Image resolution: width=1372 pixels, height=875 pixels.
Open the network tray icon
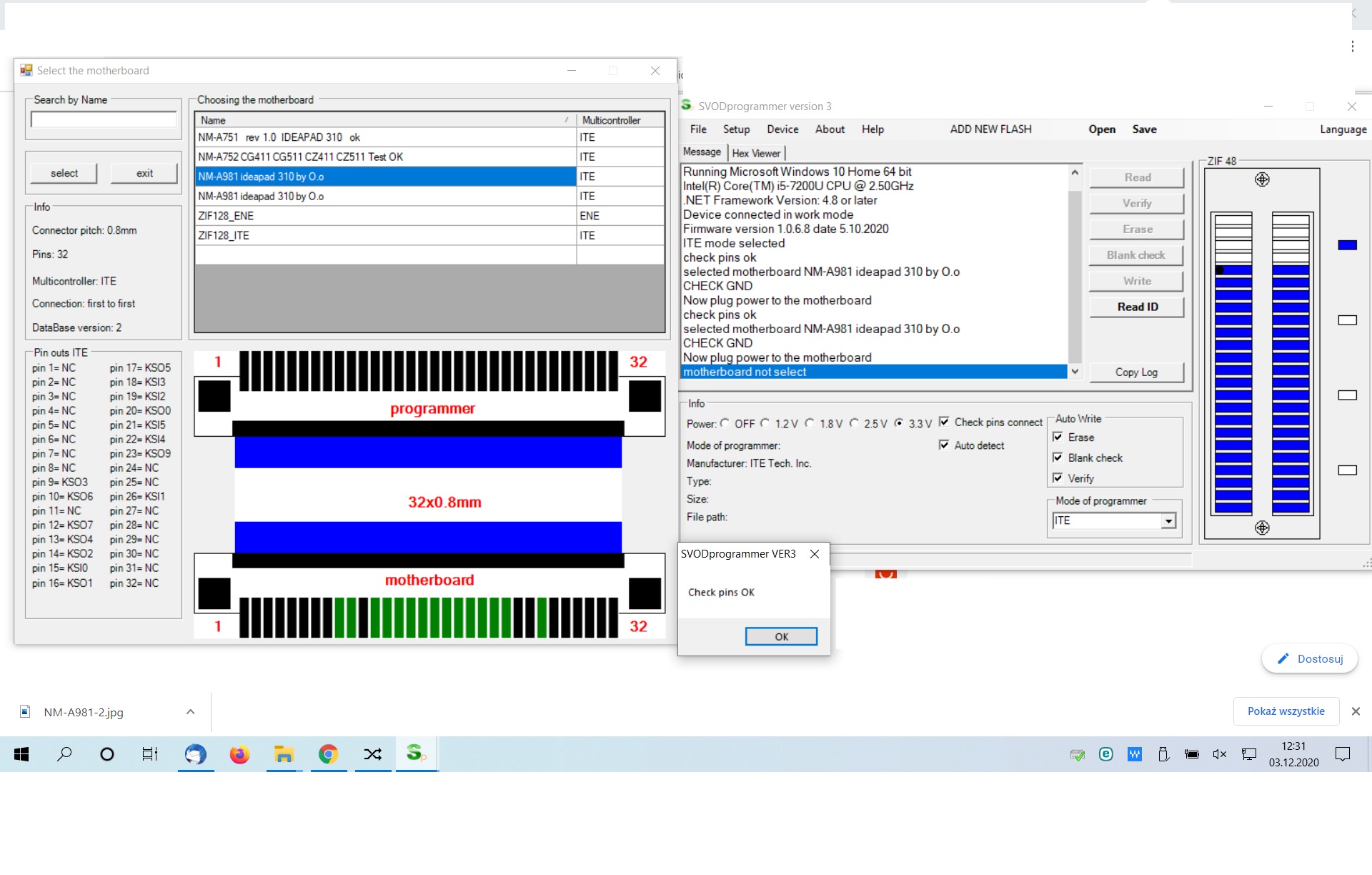tap(1249, 754)
